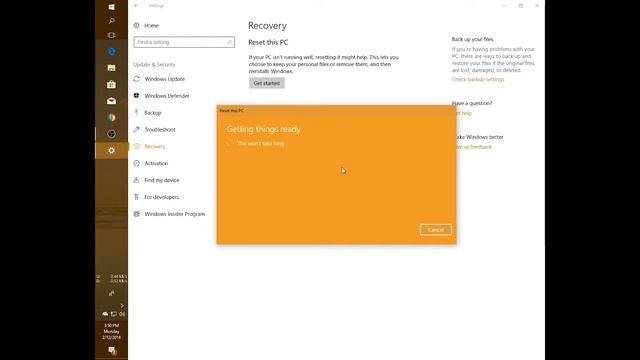Open Check backup settings link
The image size is (640, 360).
pos(478,79)
